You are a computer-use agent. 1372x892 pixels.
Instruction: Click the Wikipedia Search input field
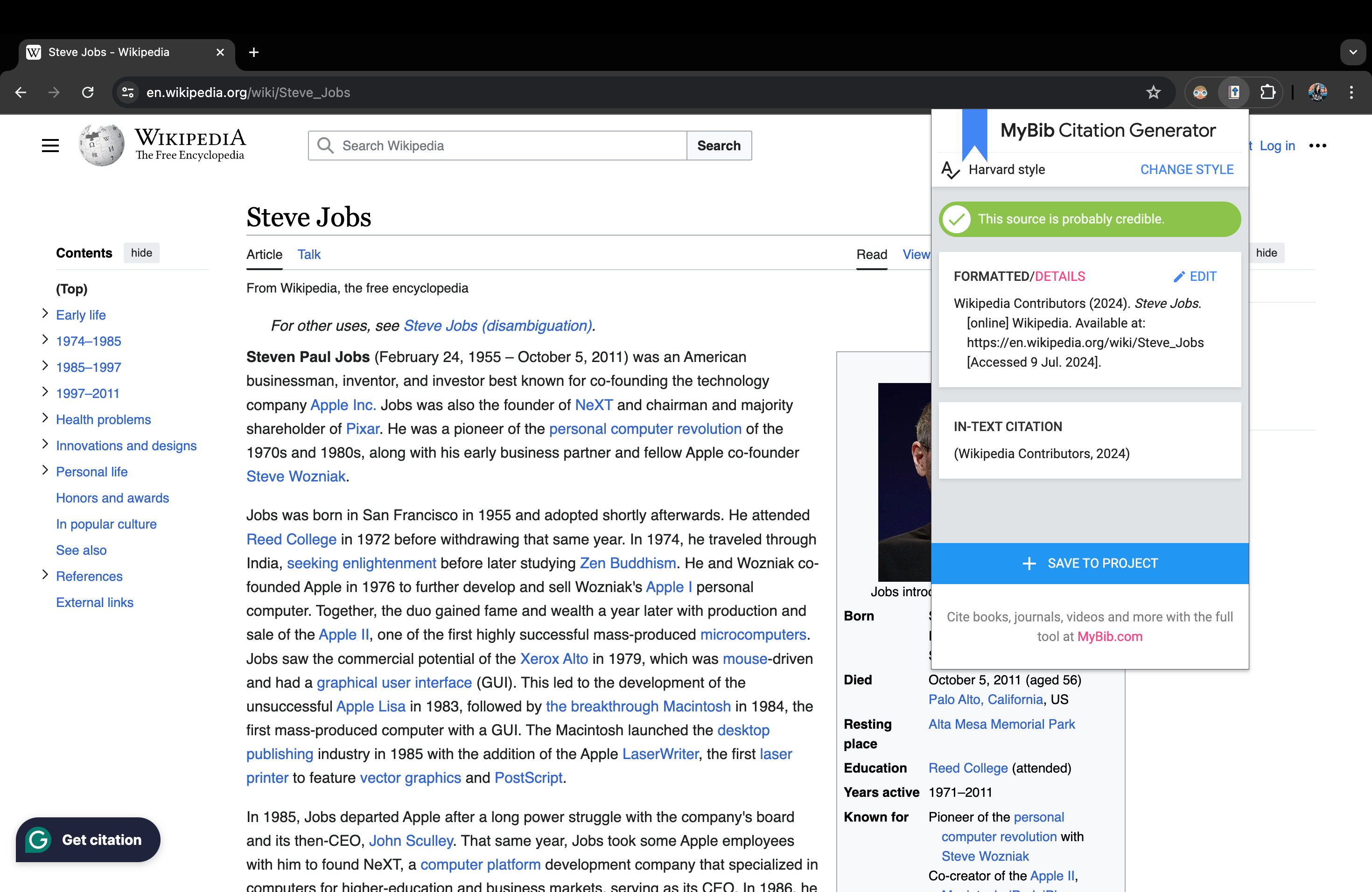pyautogui.click(x=499, y=145)
